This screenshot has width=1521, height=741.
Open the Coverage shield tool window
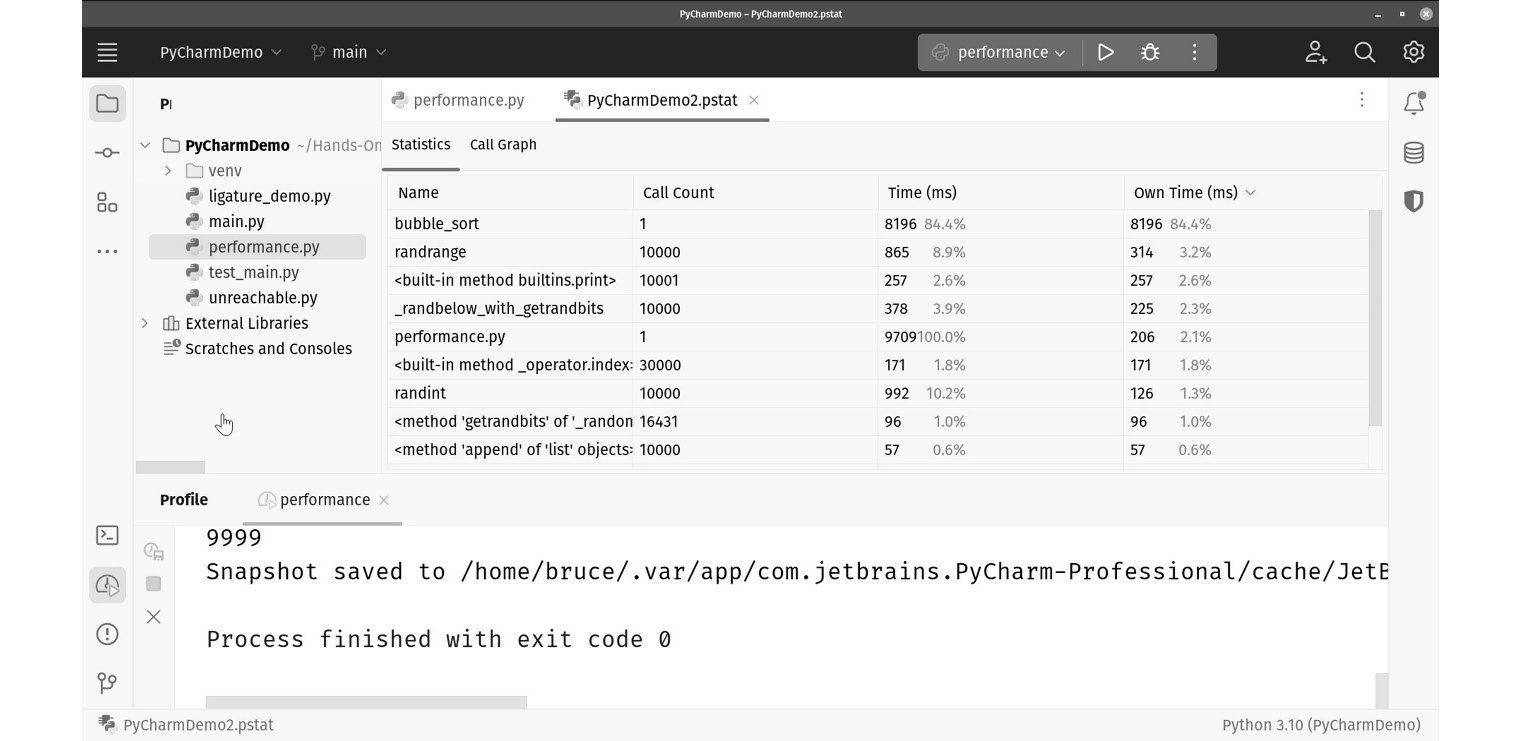point(1413,202)
